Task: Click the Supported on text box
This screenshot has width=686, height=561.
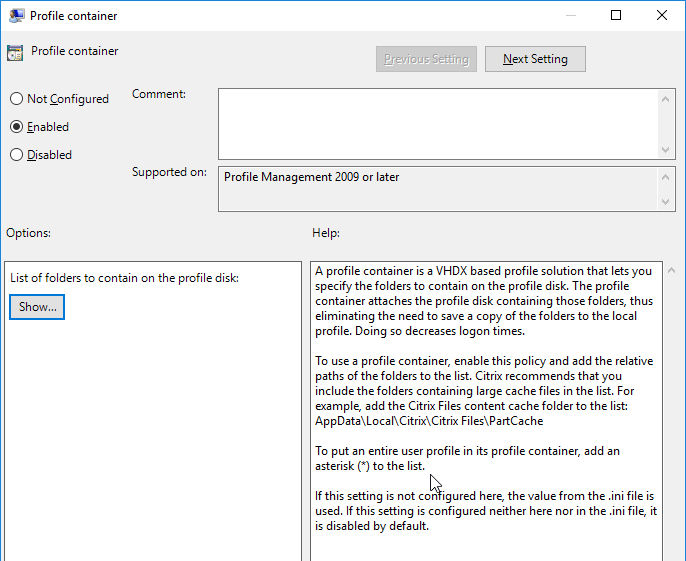Action: 438,189
